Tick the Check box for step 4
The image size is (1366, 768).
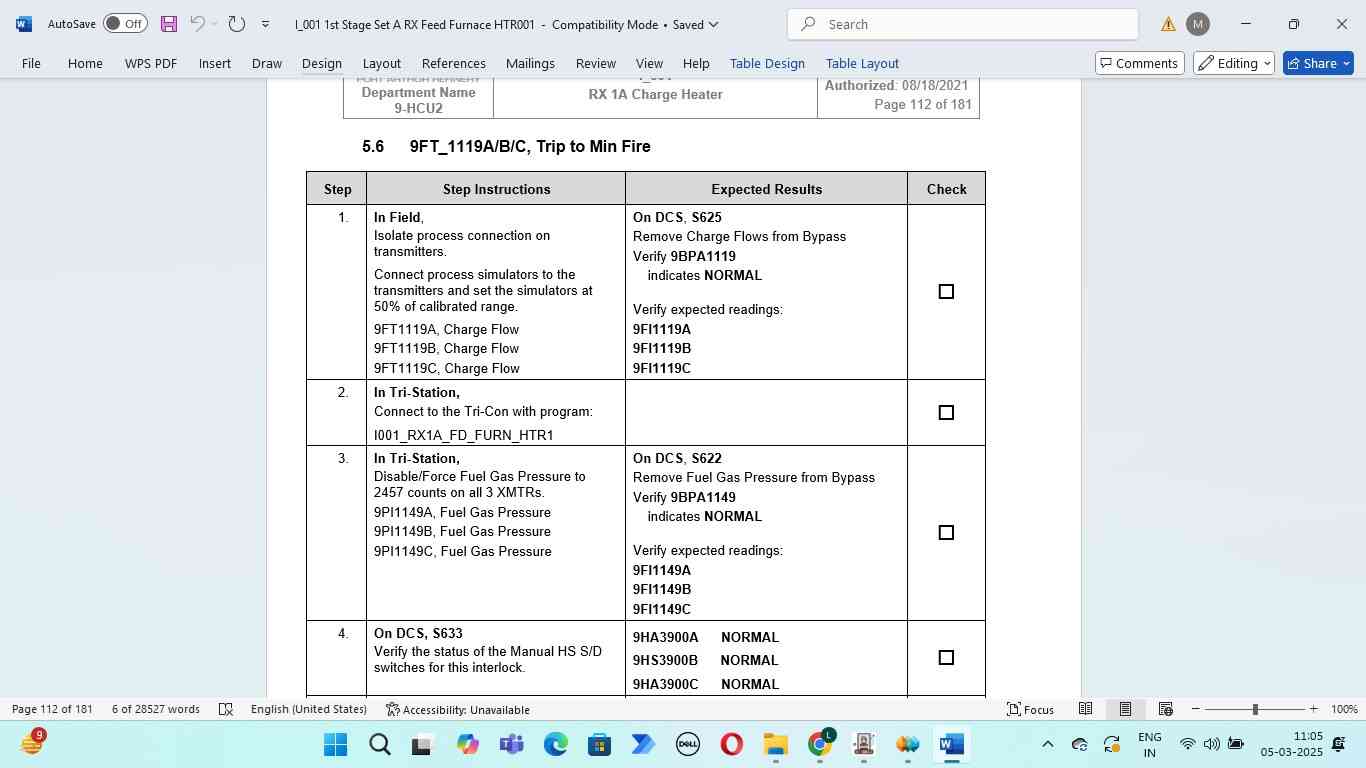pyautogui.click(x=946, y=658)
